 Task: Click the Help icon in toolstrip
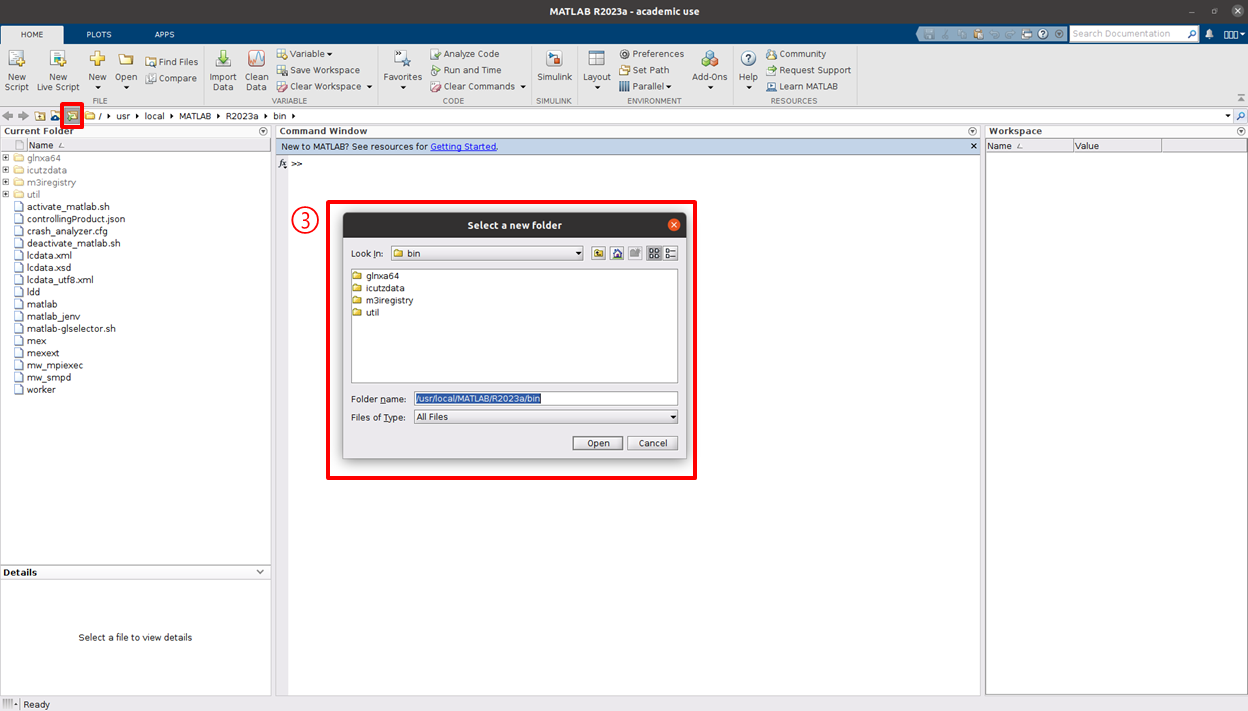point(748,60)
